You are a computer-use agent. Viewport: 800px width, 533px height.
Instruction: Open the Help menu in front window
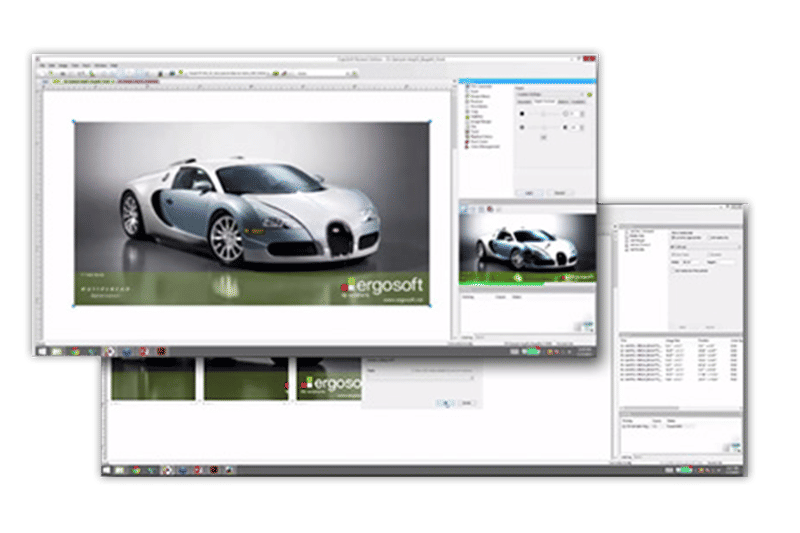[x=114, y=65]
